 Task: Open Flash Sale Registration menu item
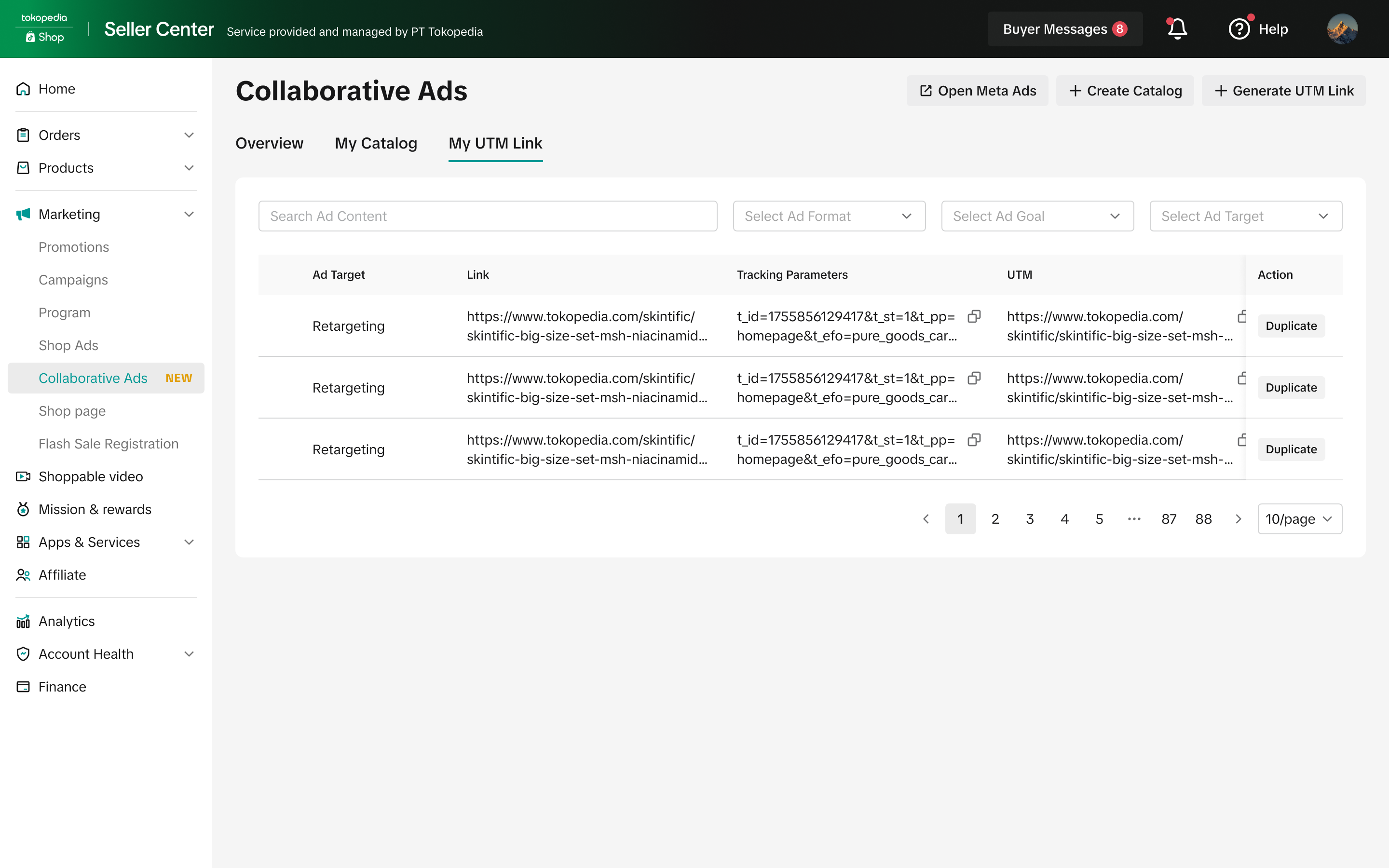109,444
